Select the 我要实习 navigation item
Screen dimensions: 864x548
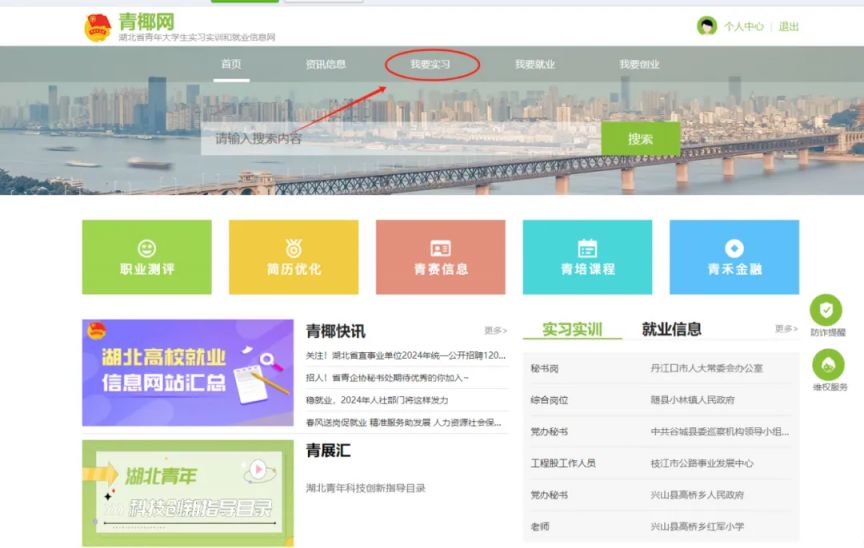click(430, 64)
